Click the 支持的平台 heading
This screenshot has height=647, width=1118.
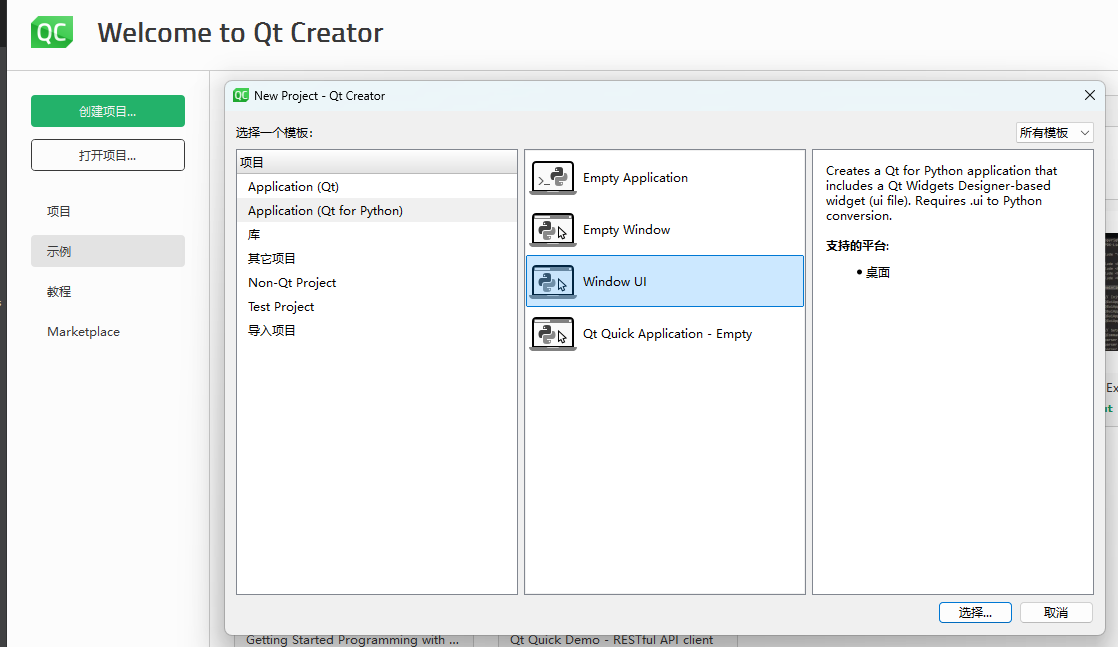(x=858, y=245)
